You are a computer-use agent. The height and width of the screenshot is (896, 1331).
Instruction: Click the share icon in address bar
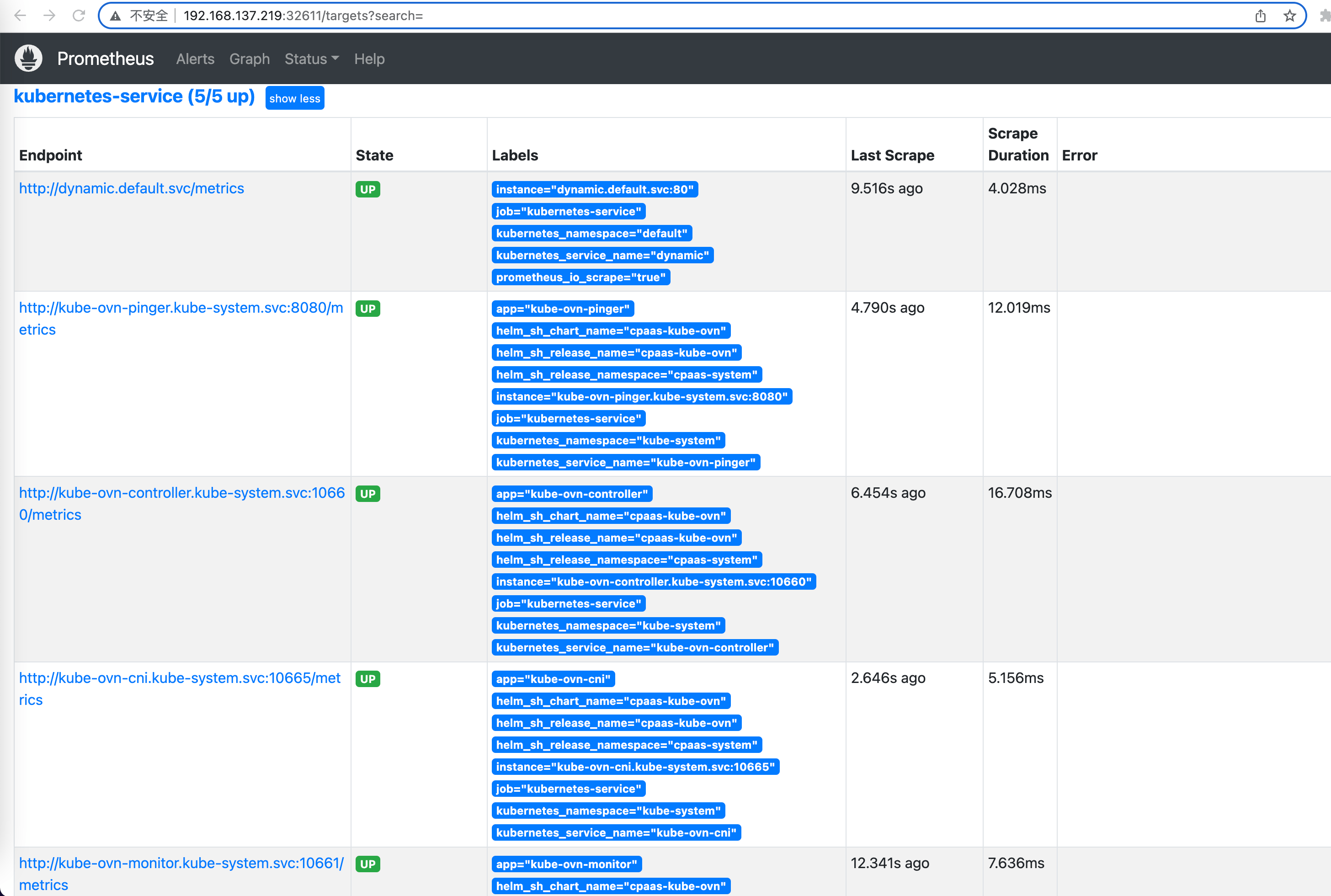[1260, 16]
